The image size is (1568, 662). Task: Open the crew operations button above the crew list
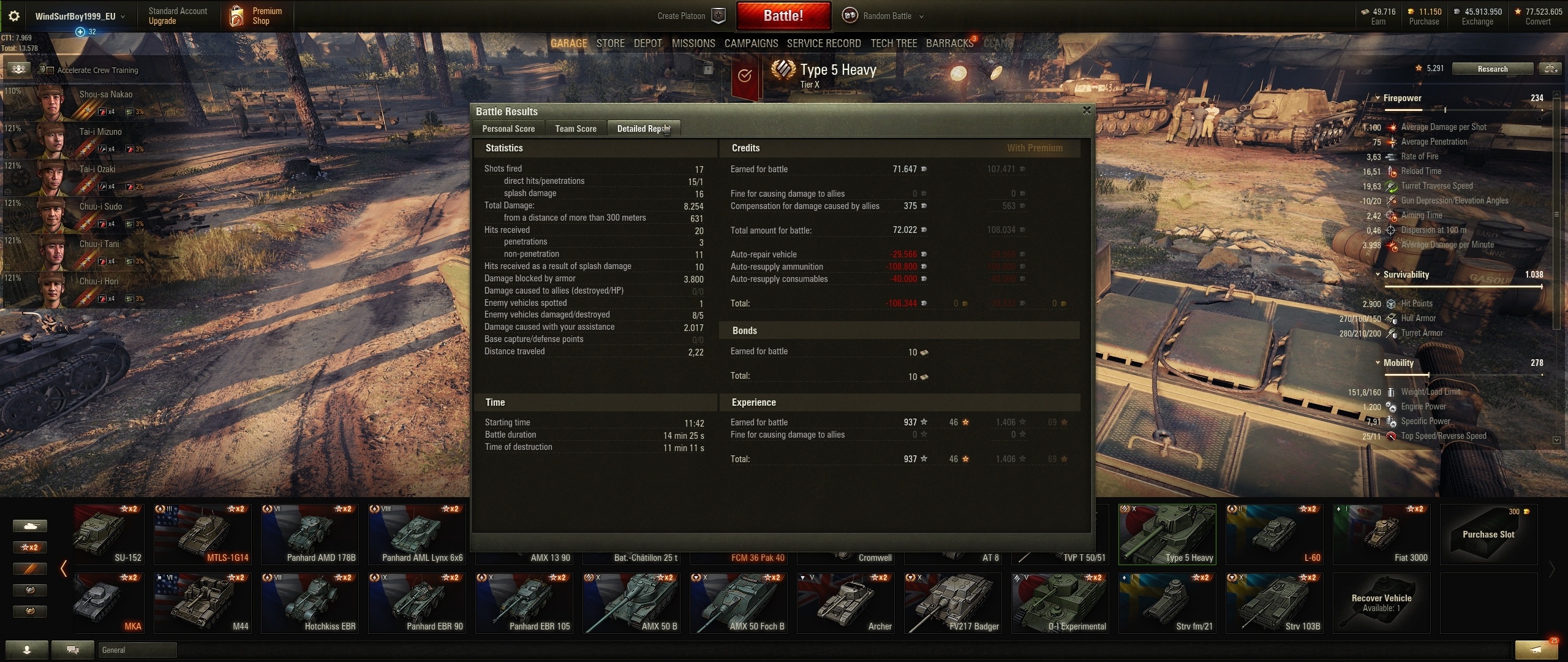18,69
